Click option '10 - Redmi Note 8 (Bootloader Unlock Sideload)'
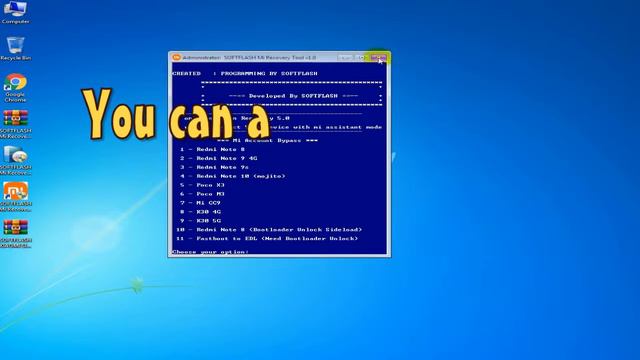640x360 pixels. tap(269, 230)
